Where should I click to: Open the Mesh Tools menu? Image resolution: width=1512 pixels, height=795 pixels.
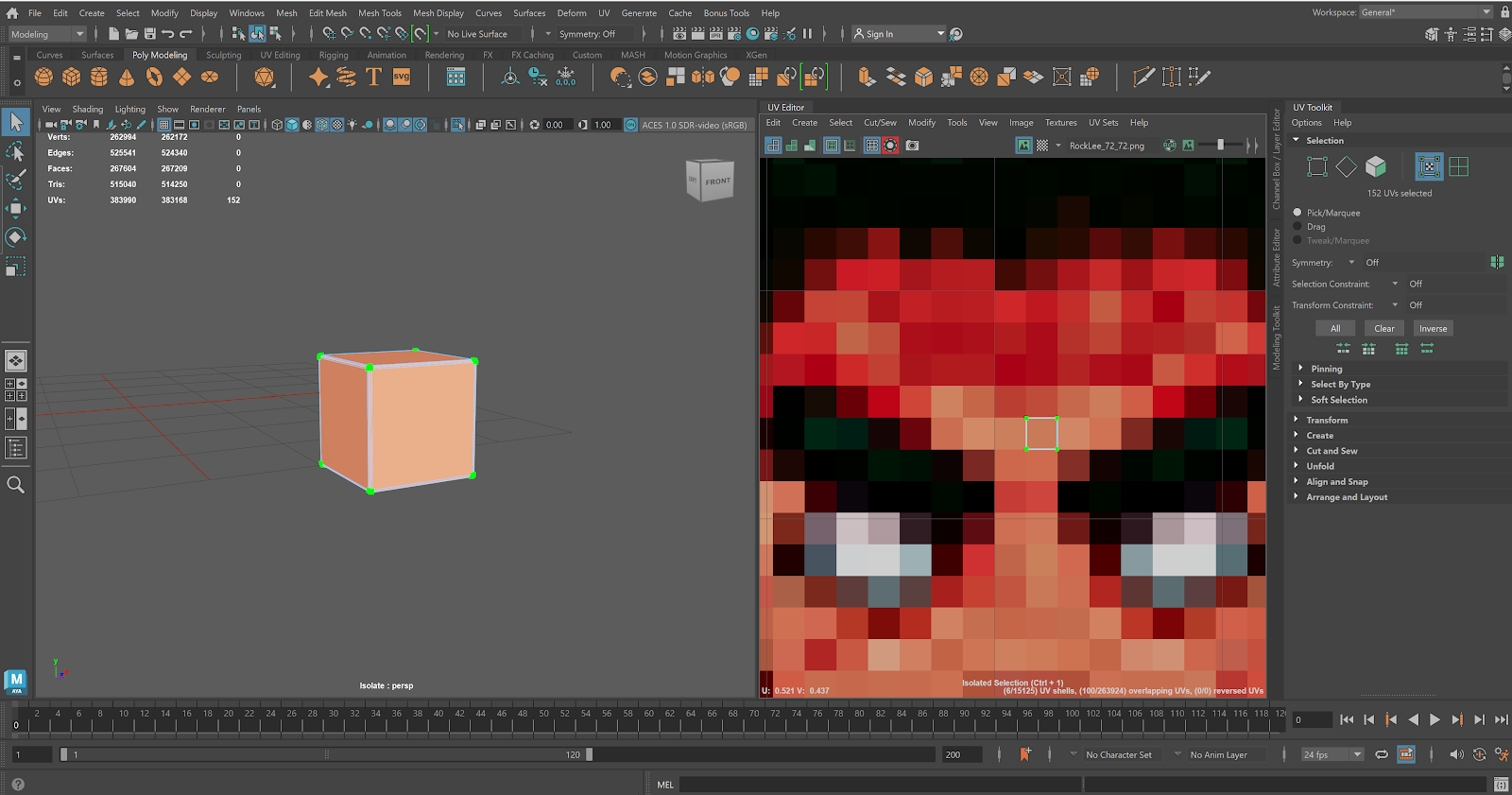point(380,13)
